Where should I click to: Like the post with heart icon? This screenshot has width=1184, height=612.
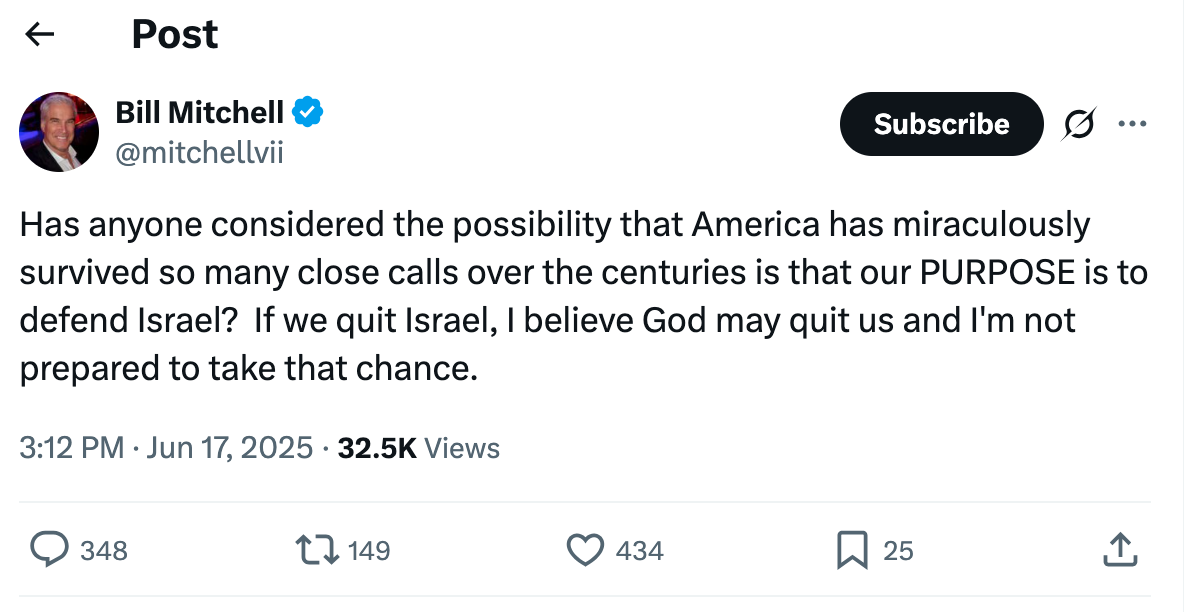pos(585,550)
